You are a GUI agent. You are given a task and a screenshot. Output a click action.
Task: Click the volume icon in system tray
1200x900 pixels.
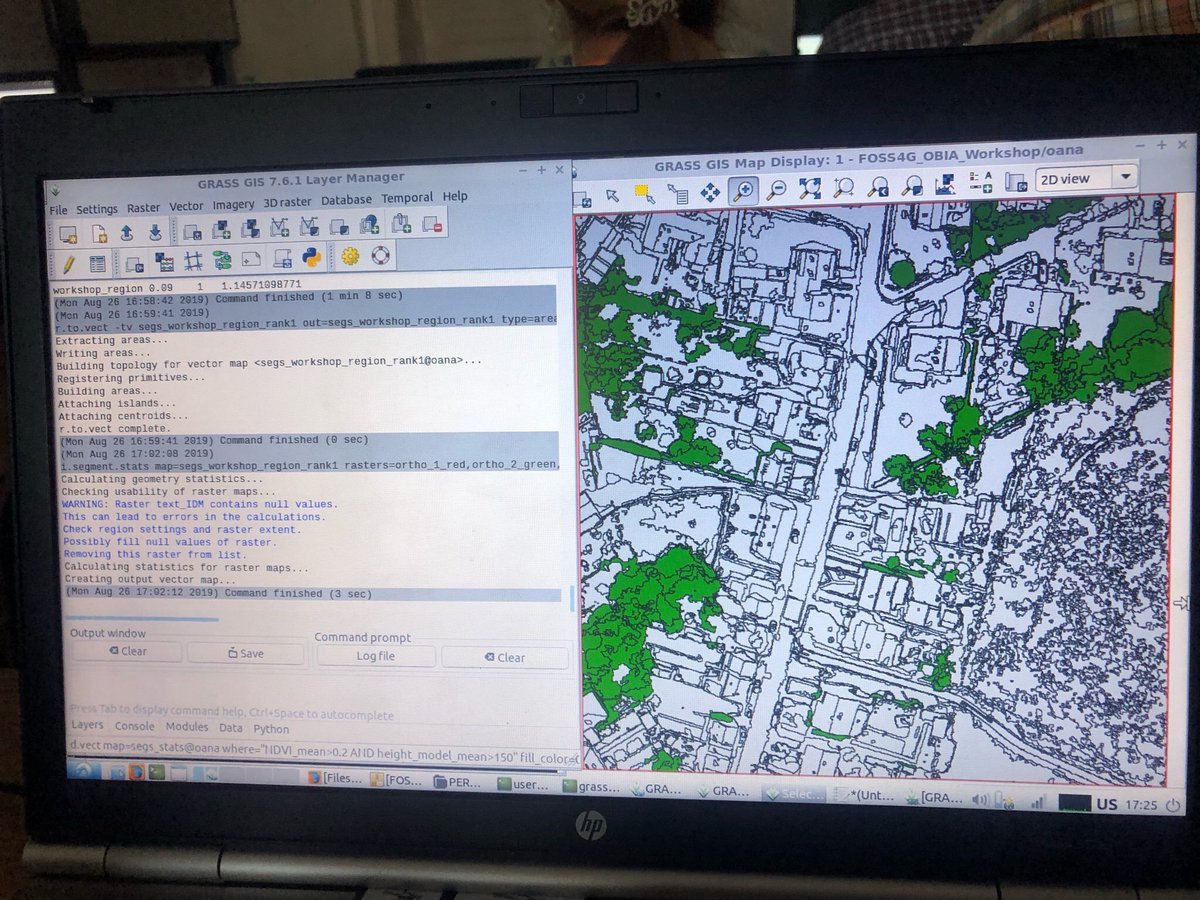980,799
